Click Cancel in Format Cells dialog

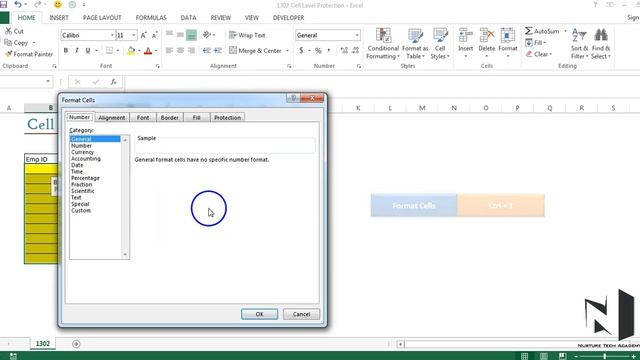[301, 314]
